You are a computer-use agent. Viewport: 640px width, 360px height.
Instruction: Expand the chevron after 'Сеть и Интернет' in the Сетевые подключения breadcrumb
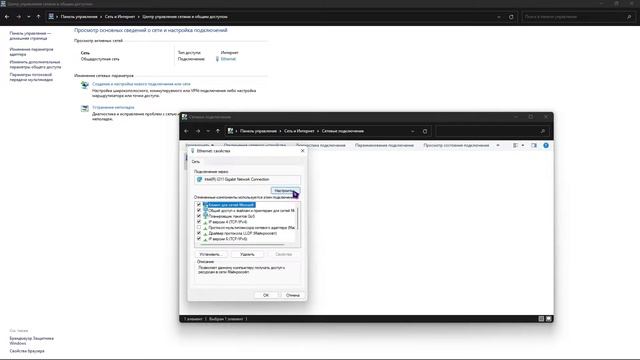(318, 131)
